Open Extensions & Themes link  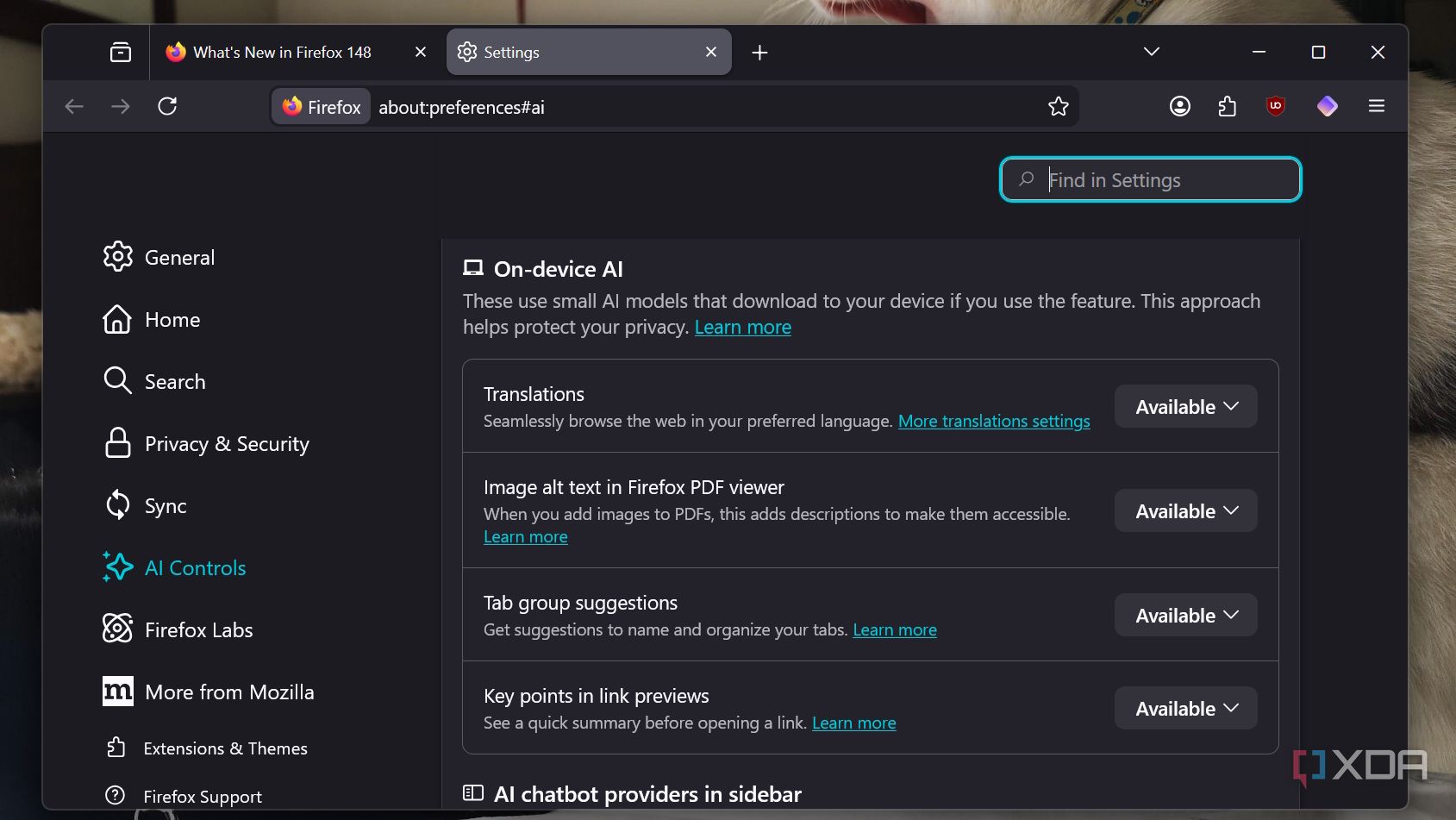206,748
